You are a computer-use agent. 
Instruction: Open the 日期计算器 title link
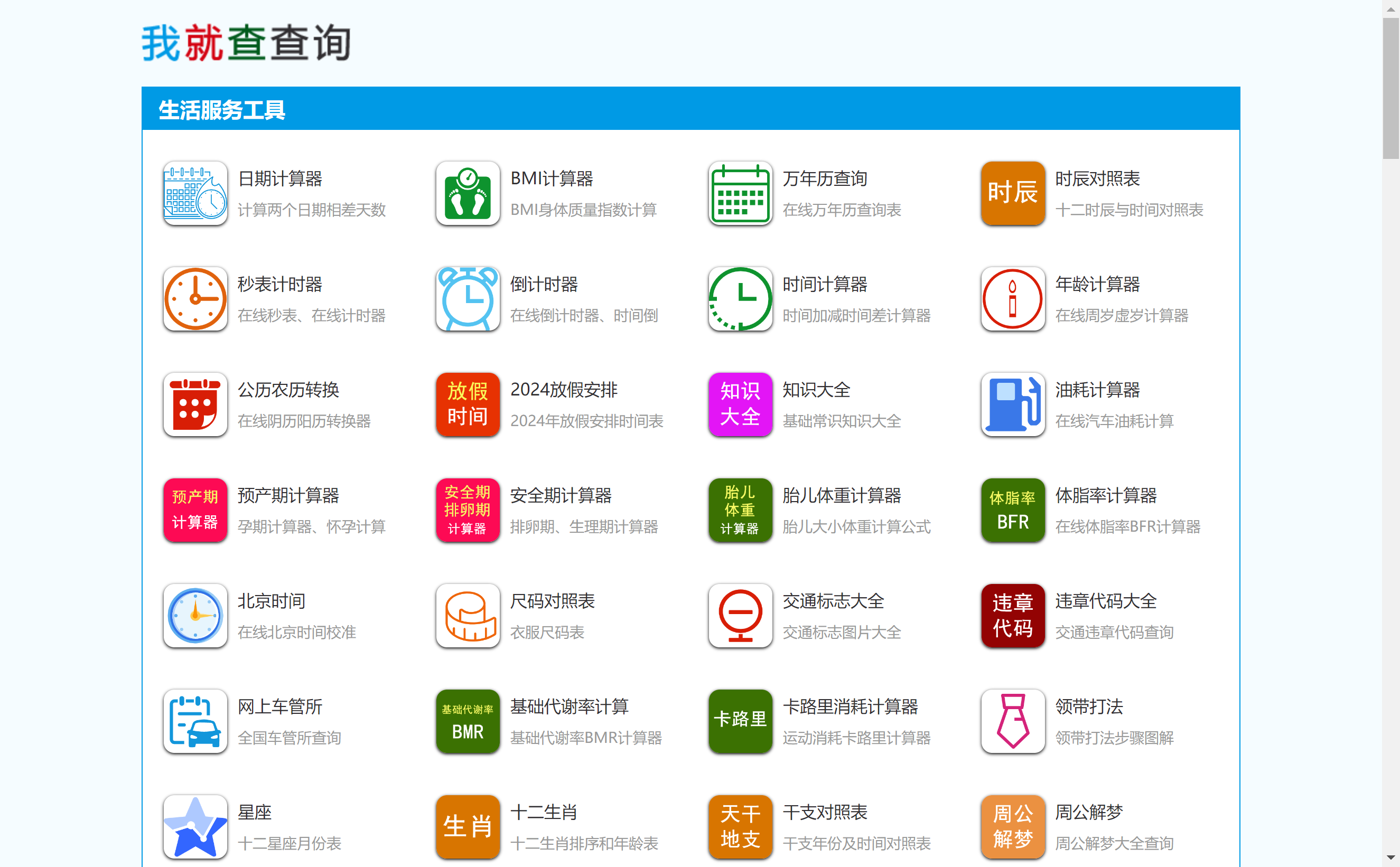pyautogui.click(x=280, y=179)
